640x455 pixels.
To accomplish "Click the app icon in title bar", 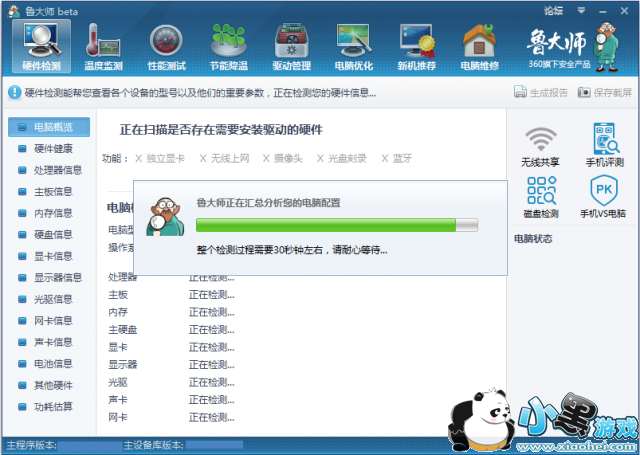I will pyautogui.click(x=14, y=11).
